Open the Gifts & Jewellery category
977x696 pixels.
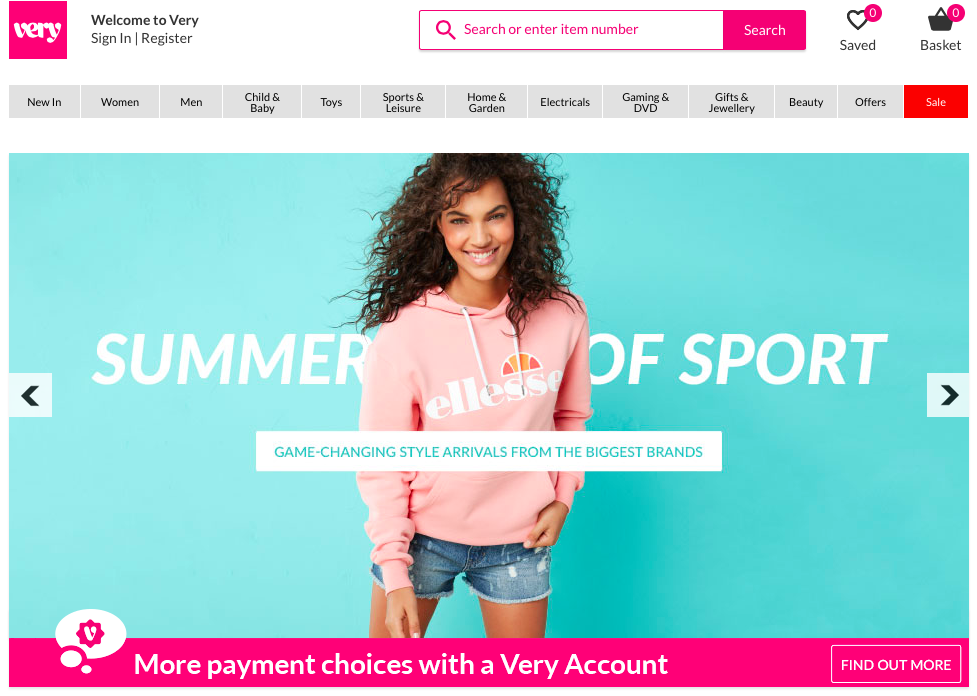(732, 102)
